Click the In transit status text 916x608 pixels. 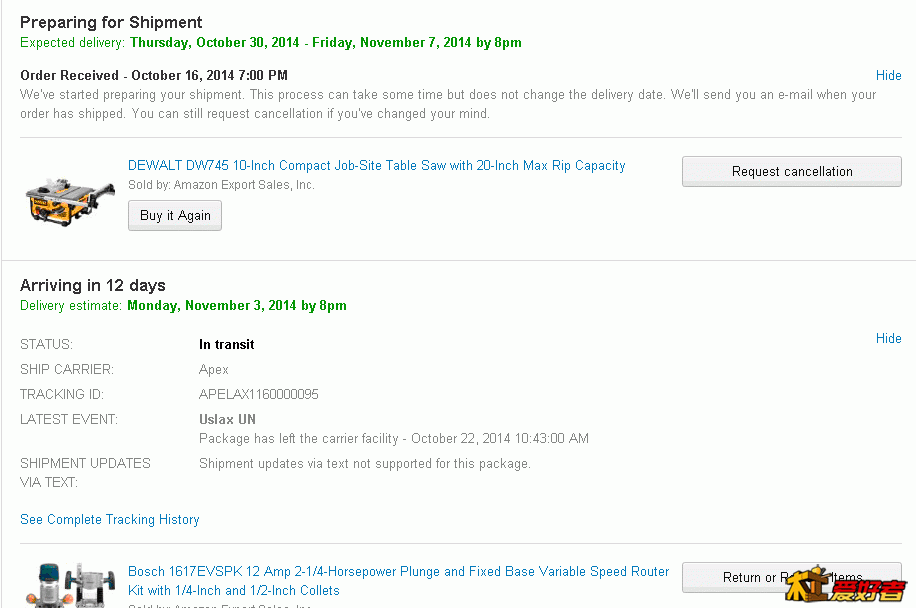click(227, 345)
